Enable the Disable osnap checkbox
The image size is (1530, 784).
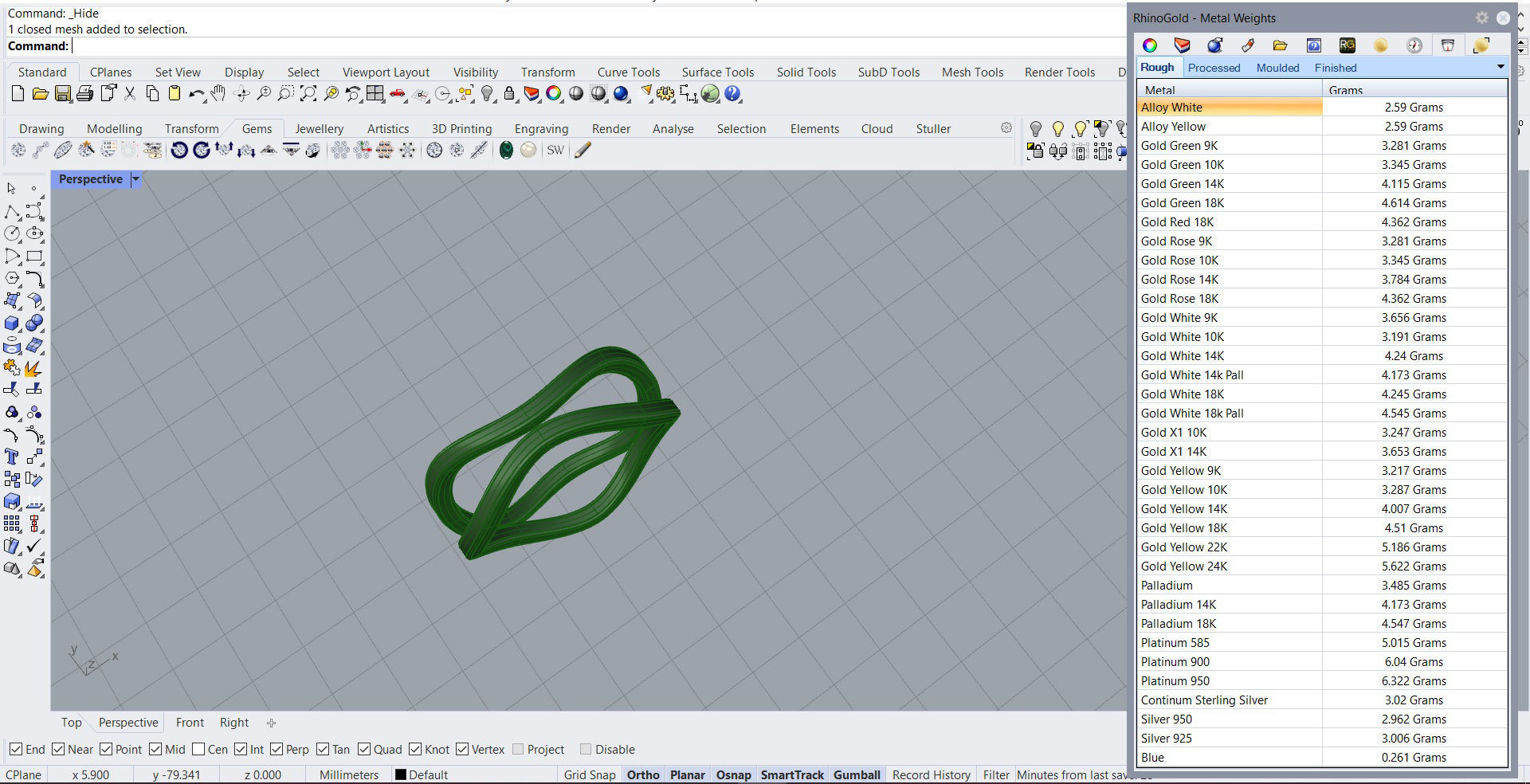click(586, 749)
